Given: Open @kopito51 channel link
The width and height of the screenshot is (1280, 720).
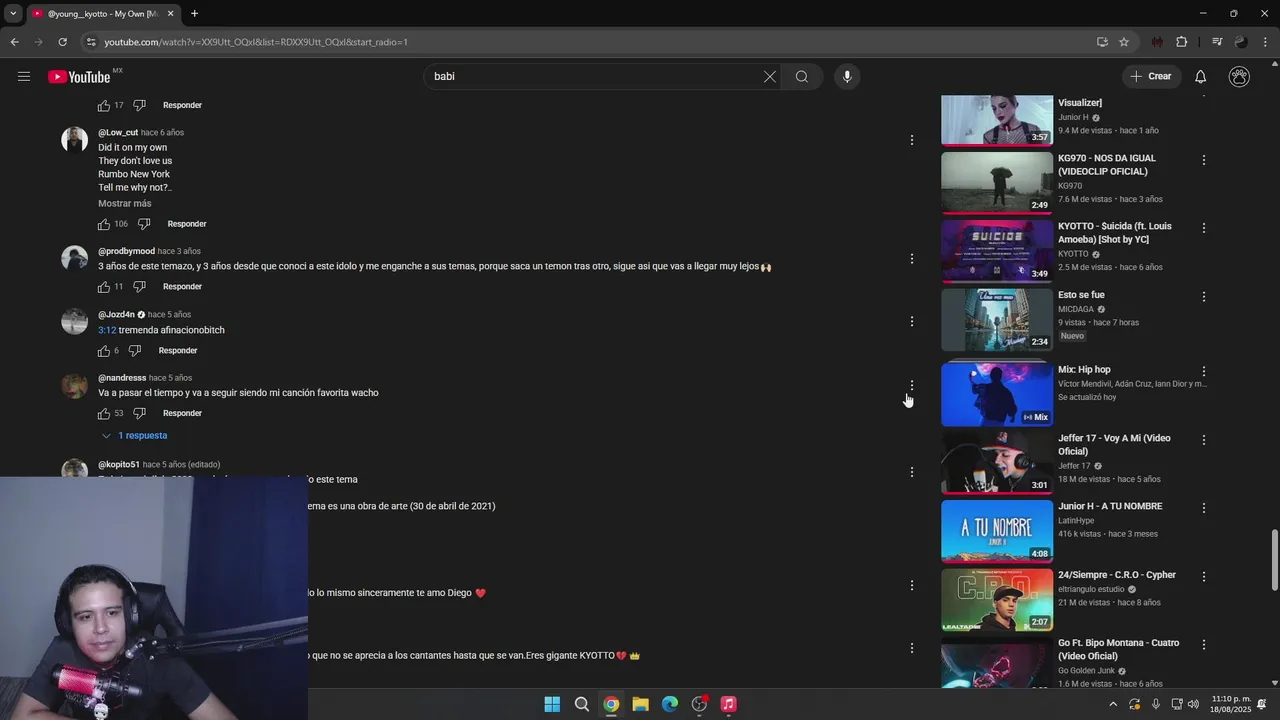Looking at the screenshot, I should coord(119,465).
